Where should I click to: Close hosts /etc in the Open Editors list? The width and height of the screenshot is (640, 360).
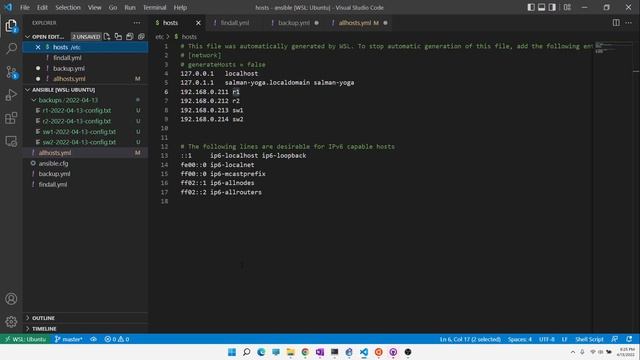coord(38,47)
